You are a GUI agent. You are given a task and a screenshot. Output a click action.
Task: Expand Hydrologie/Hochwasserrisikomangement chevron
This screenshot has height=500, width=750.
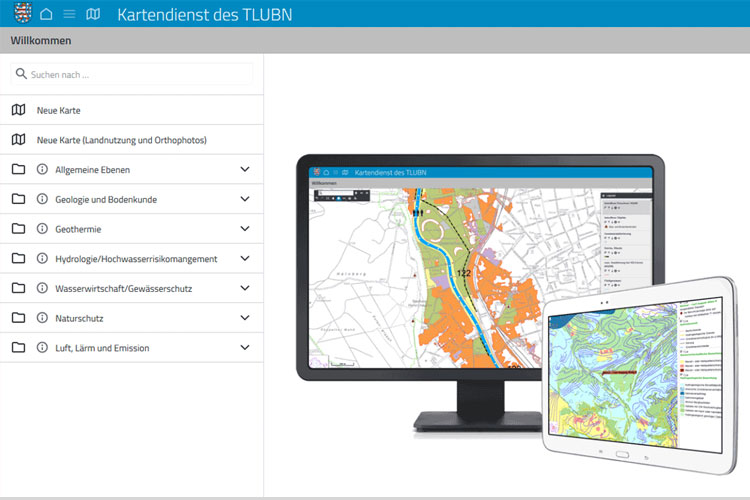pos(245,258)
